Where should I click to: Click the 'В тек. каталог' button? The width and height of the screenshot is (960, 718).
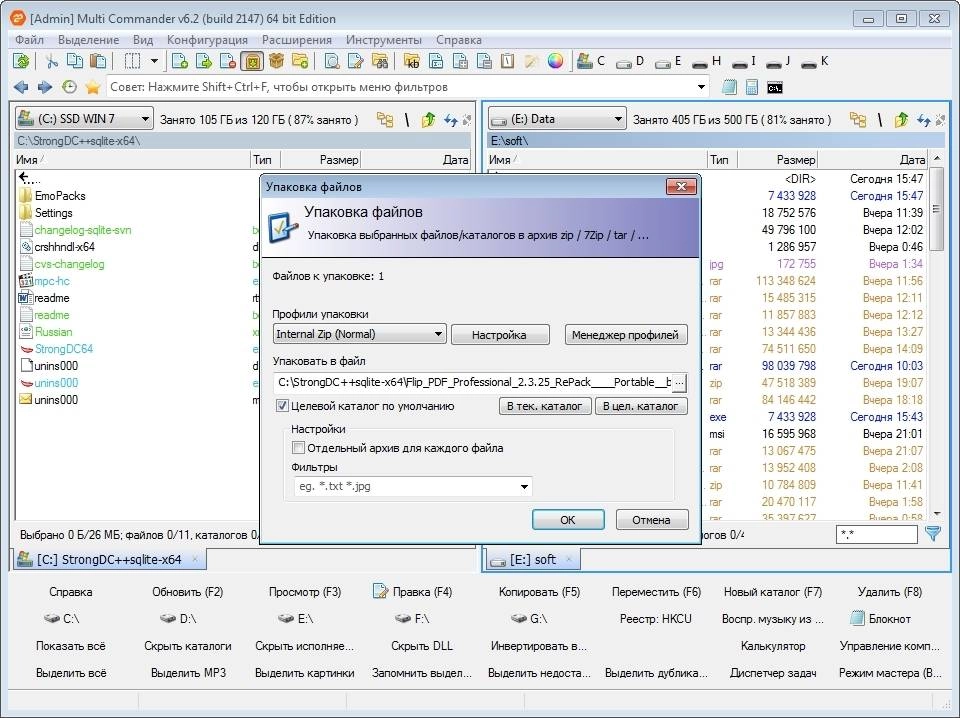[x=545, y=406]
